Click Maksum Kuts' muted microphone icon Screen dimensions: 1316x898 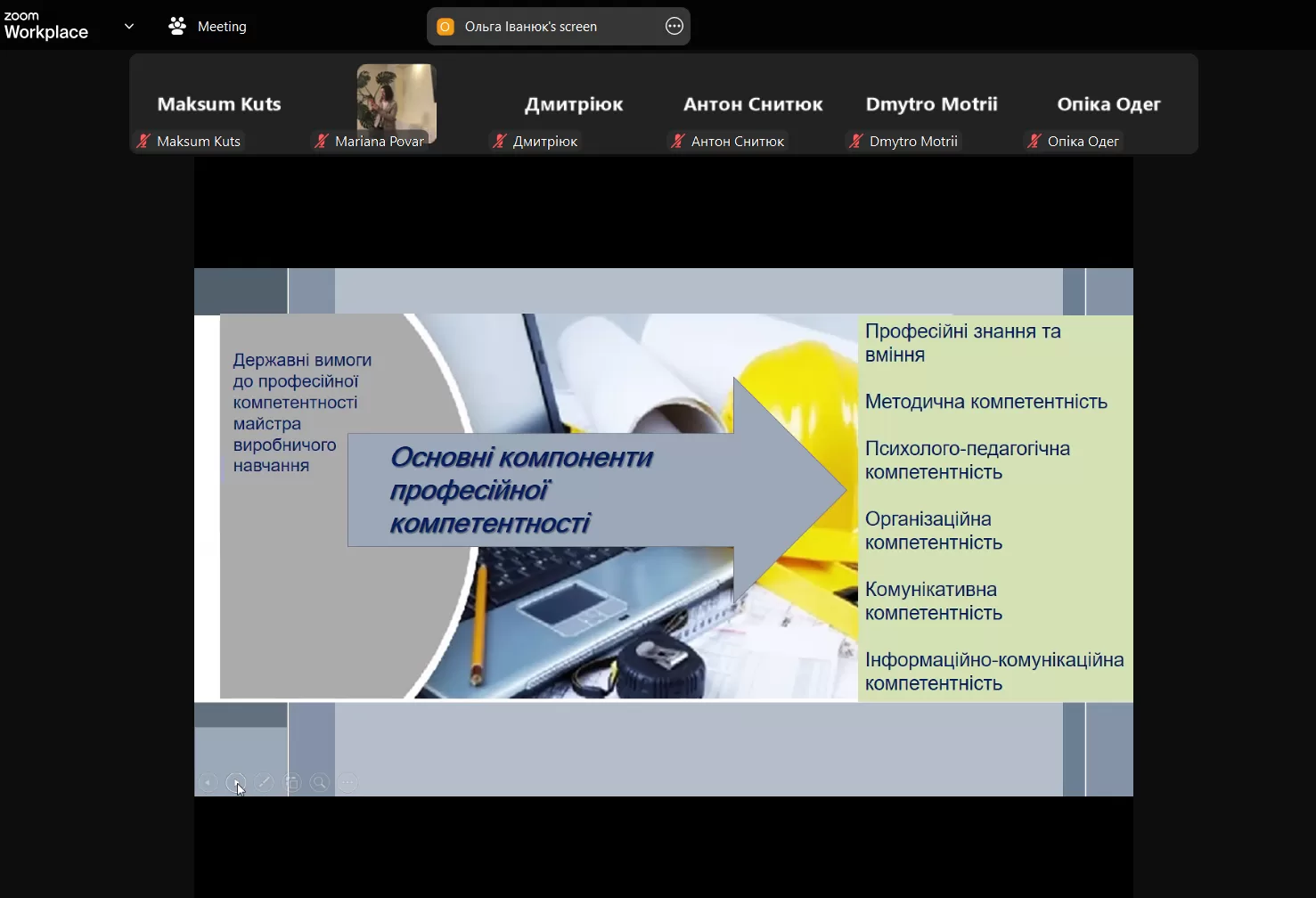point(143,141)
